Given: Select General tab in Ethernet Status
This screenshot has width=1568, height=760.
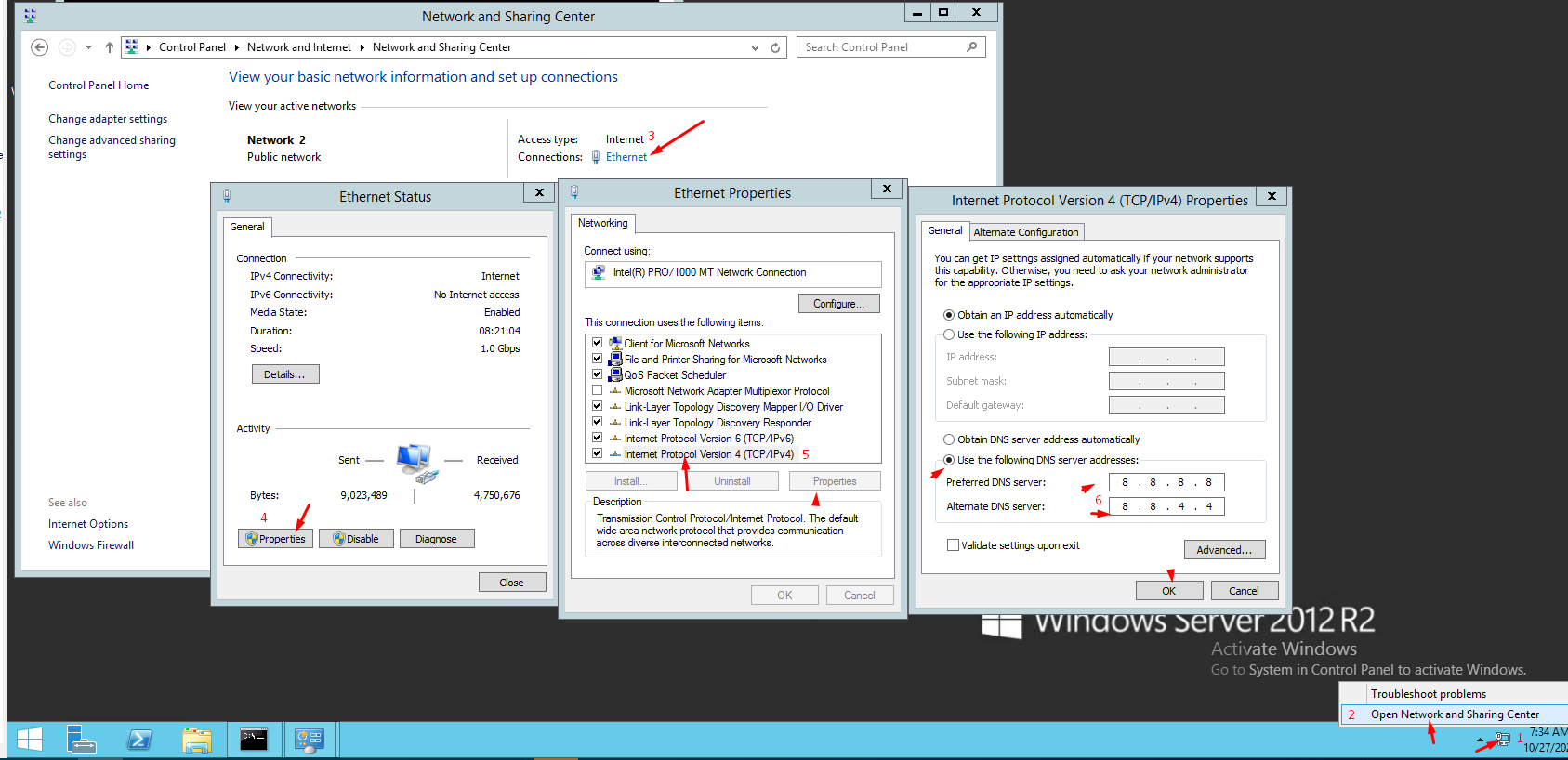Looking at the screenshot, I should click(x=247, y=227).
